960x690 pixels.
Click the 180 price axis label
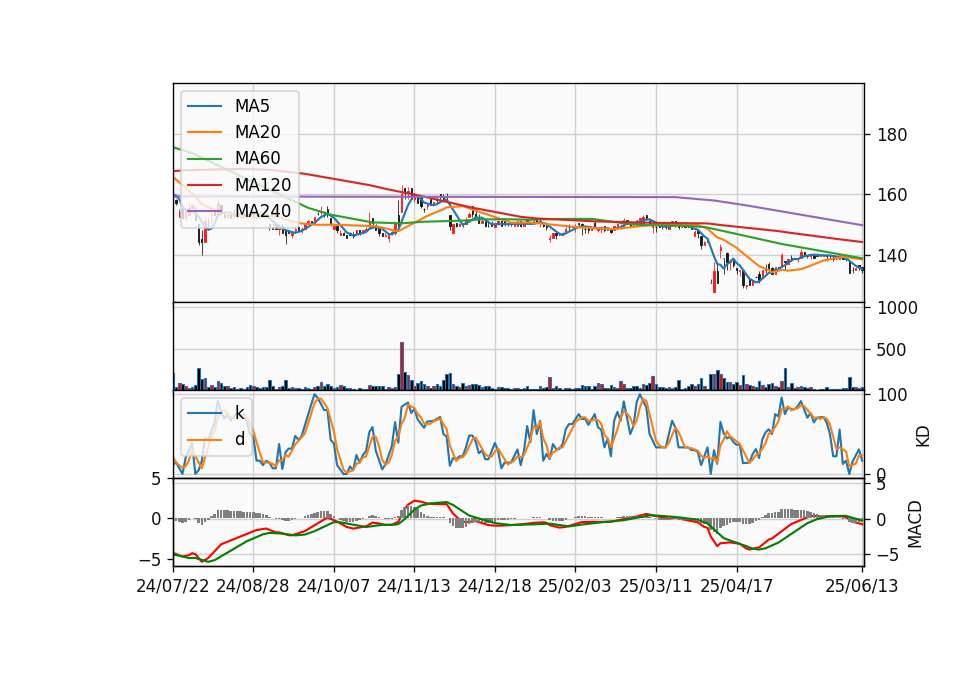point(892,135)
